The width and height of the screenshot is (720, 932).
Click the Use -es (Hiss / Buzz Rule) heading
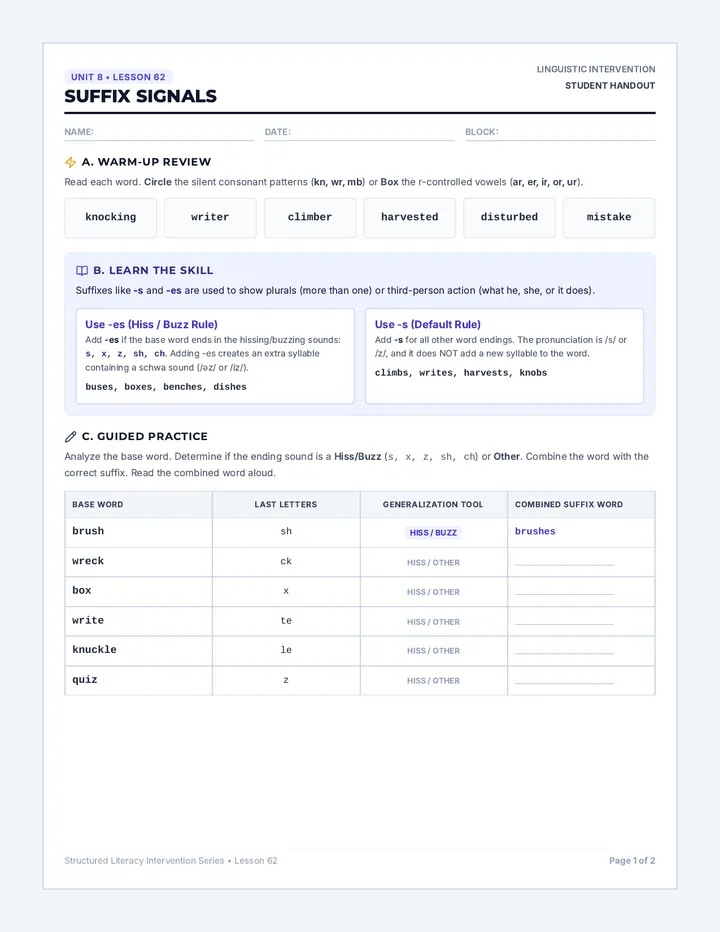[x=151, y=325]
